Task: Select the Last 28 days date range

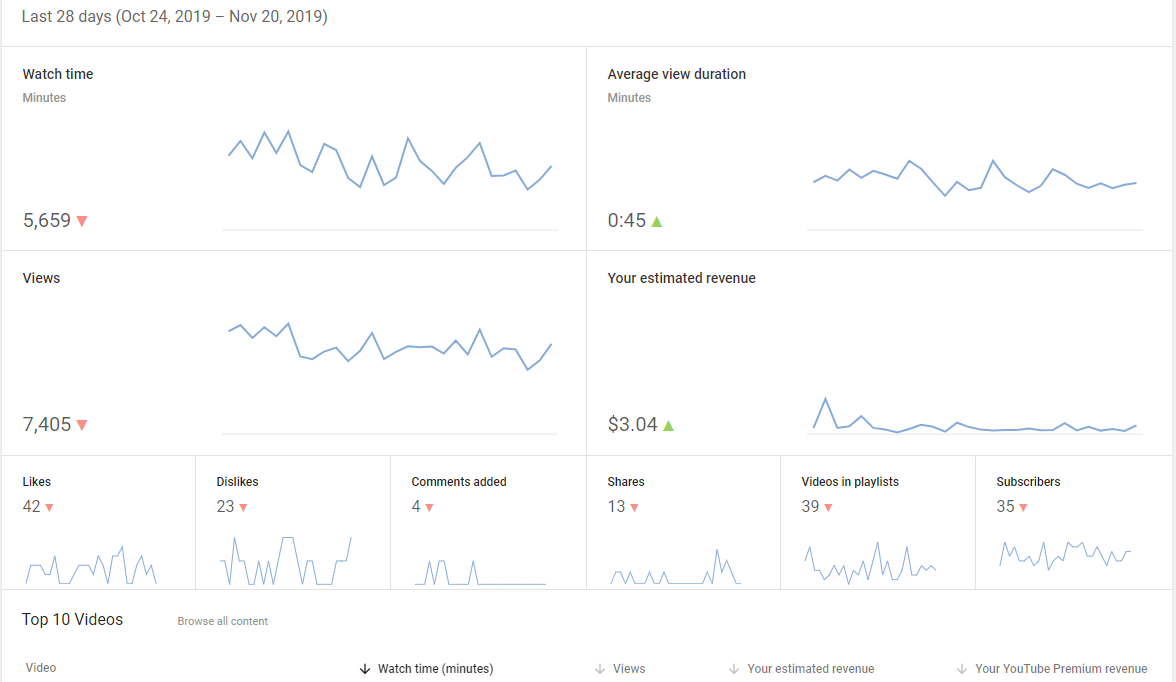Action: coord(175,17)
